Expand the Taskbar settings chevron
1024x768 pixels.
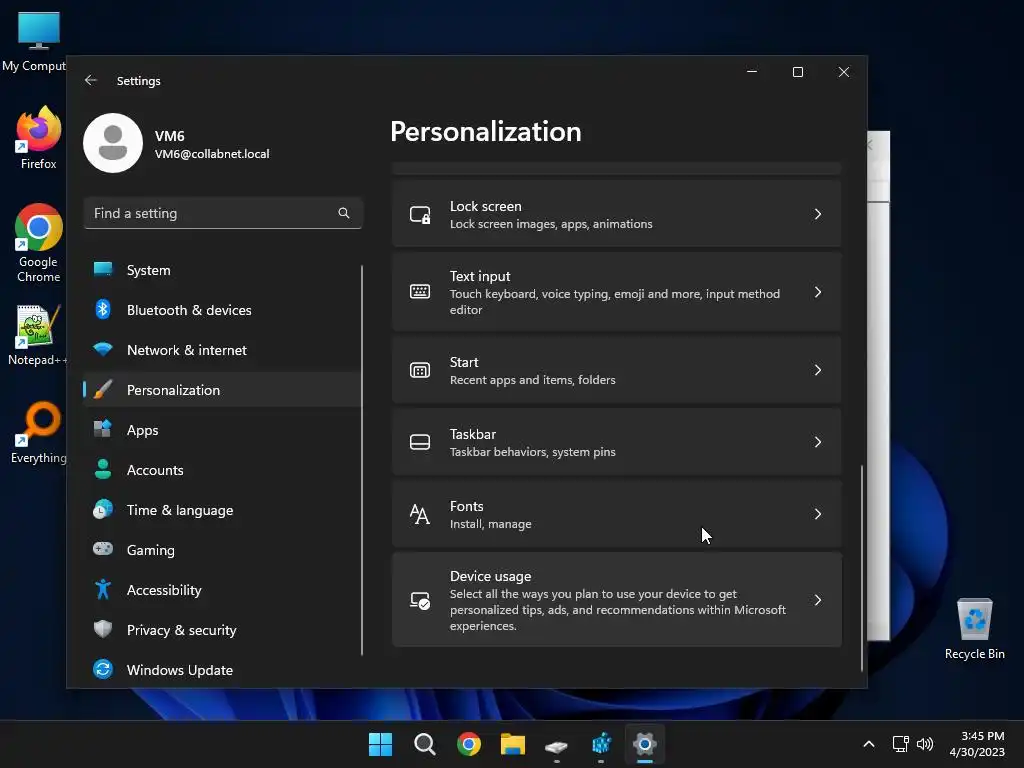(818, 442)
